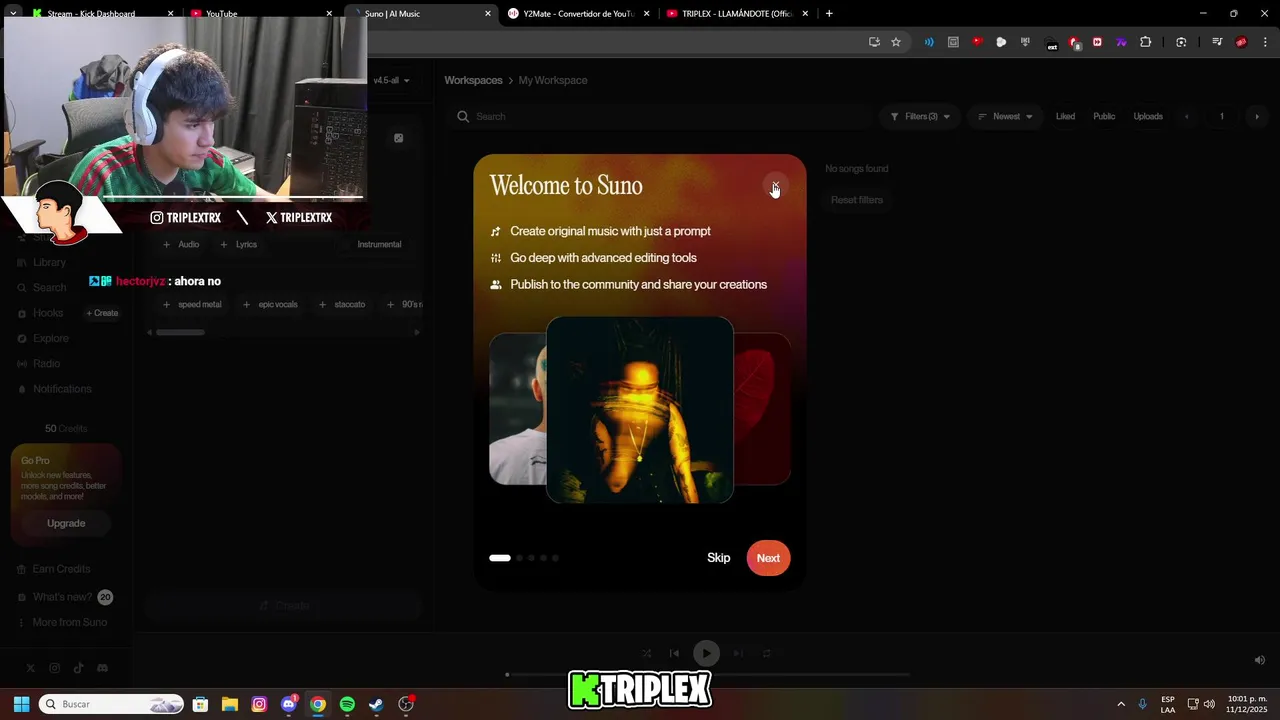
Task: Switch to the TRIPLEX - LLAMÁNDOTE tab
Action: (737, 13)
